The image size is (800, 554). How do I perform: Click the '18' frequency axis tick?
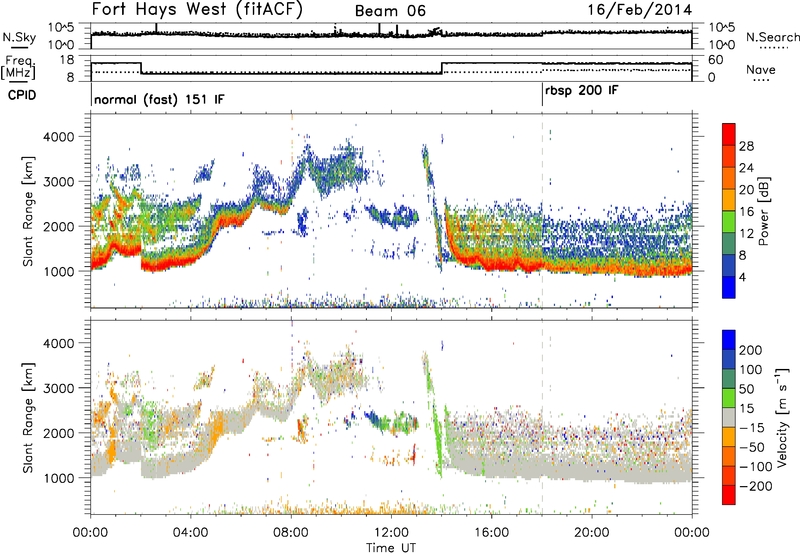[66, 60]
